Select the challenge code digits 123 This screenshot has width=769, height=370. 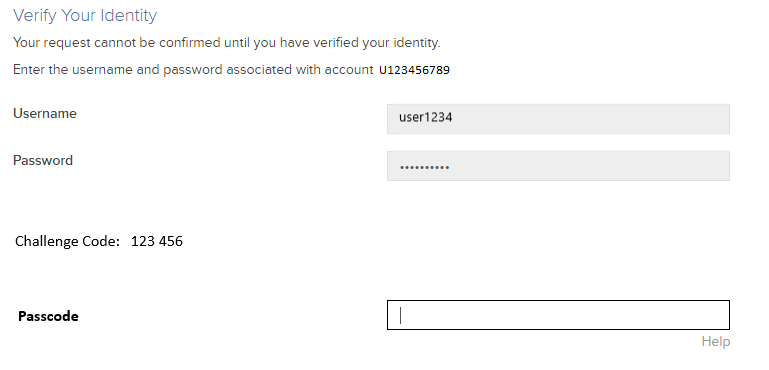pyautogui.click(x=140, y=241)
